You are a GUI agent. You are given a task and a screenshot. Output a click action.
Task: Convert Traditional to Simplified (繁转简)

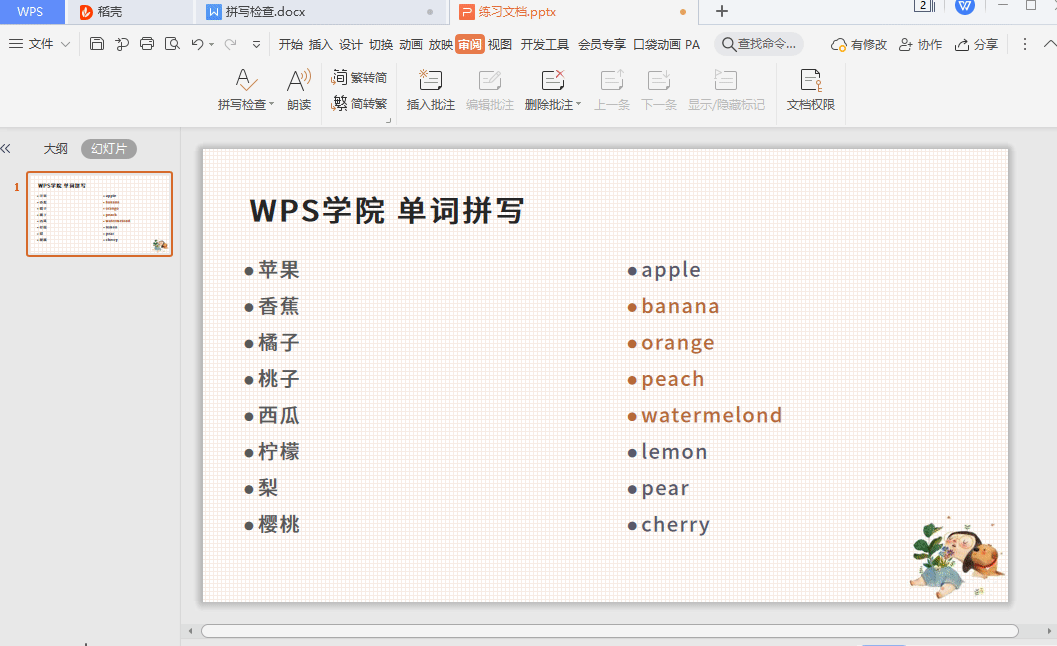(x=359, y=77)
